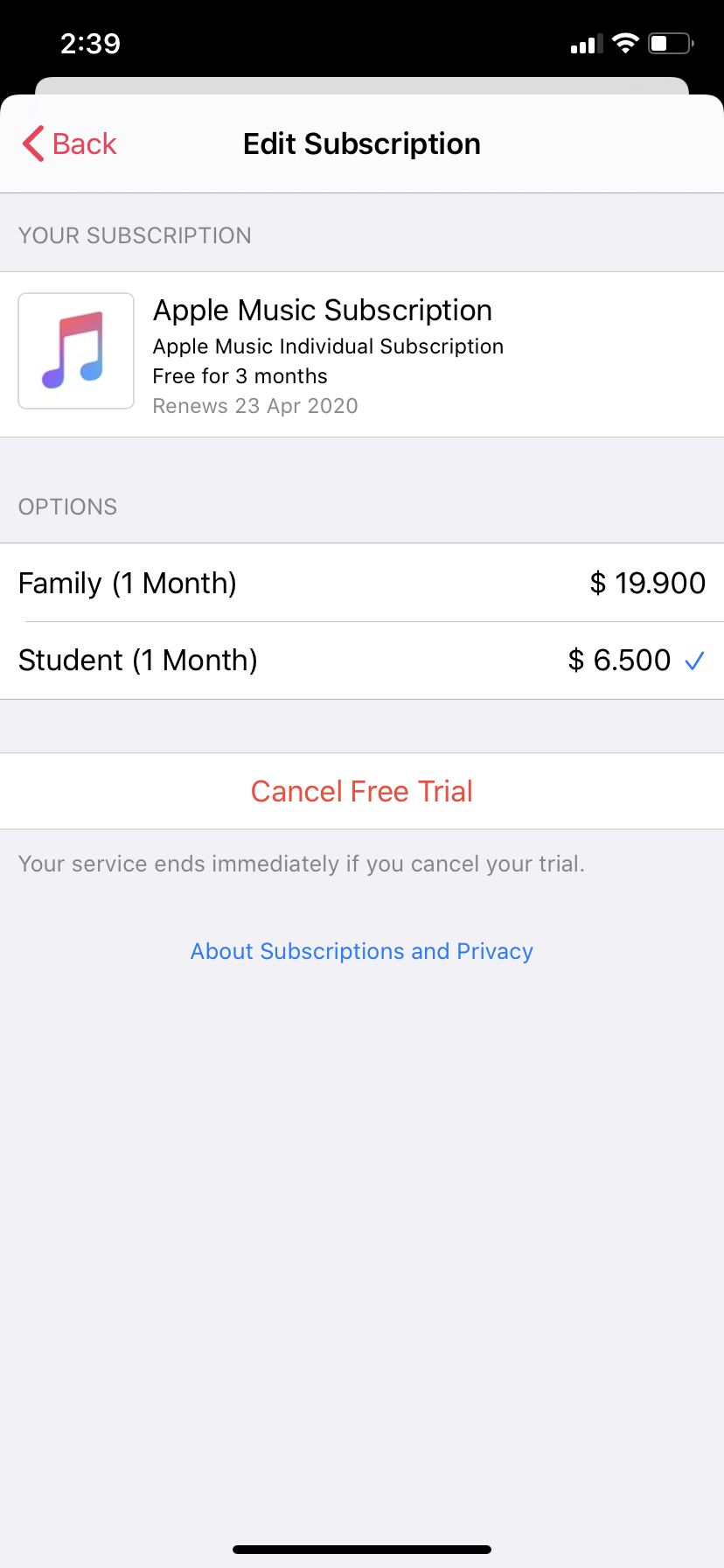Tap the Free for 3 months text
Screen dimensions: 724x1568
(240, 376)
